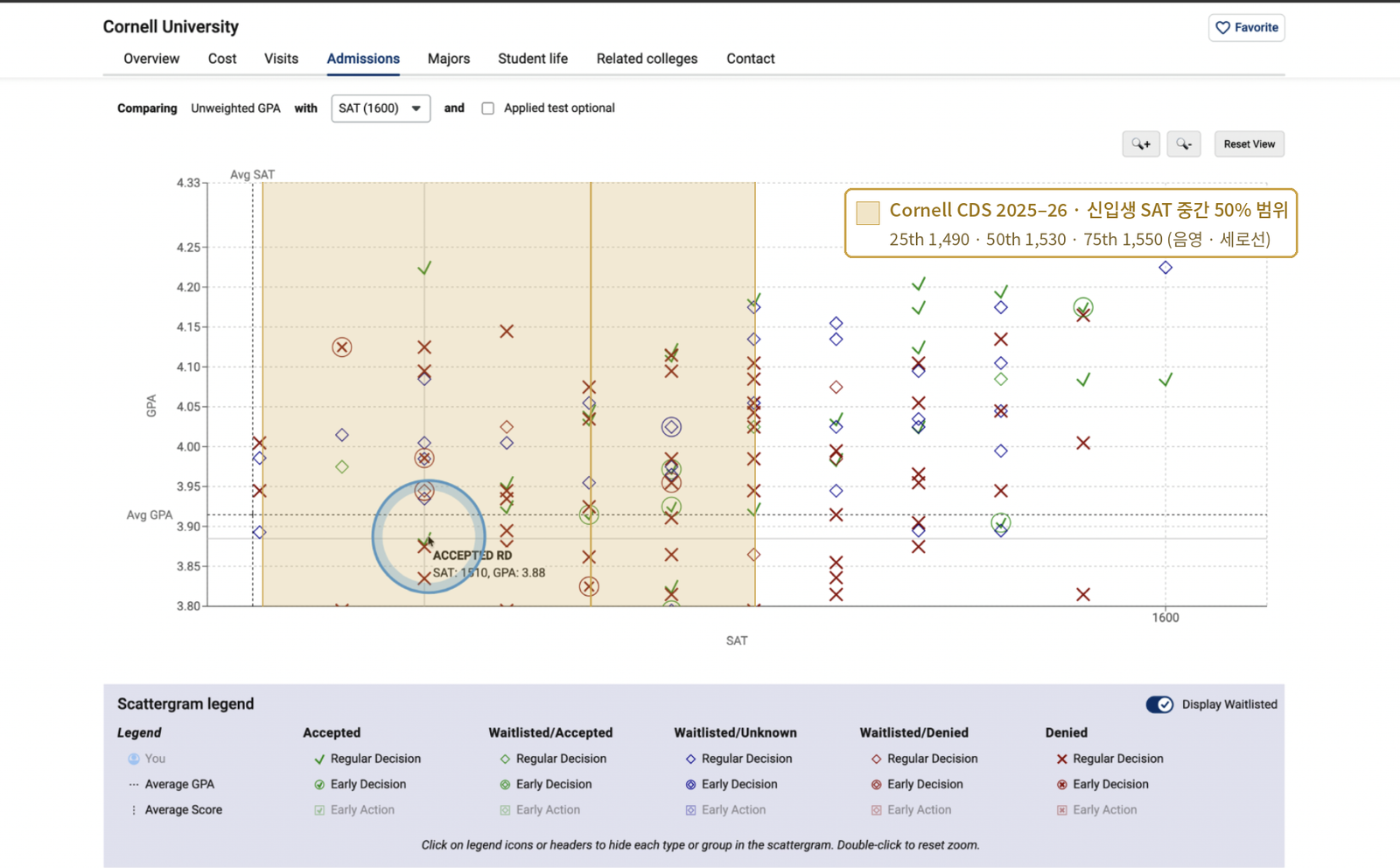
Task: Hide the Denied group via its header
Action: (1066, 733)
